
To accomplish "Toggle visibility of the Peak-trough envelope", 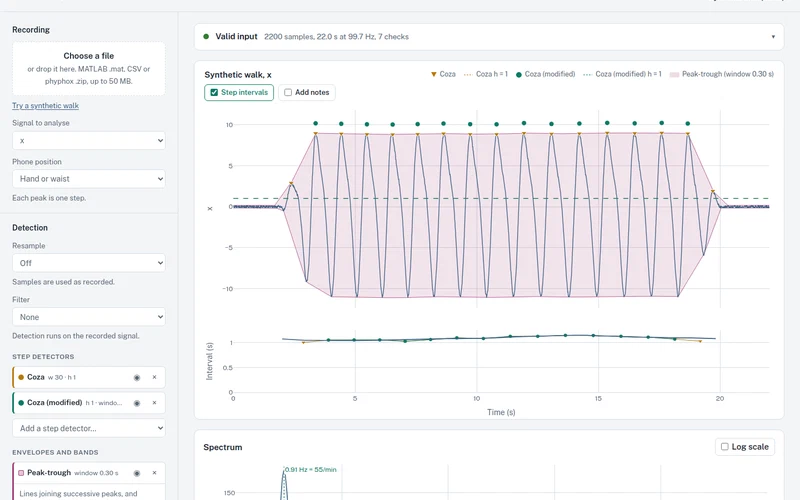I will 137,473.
